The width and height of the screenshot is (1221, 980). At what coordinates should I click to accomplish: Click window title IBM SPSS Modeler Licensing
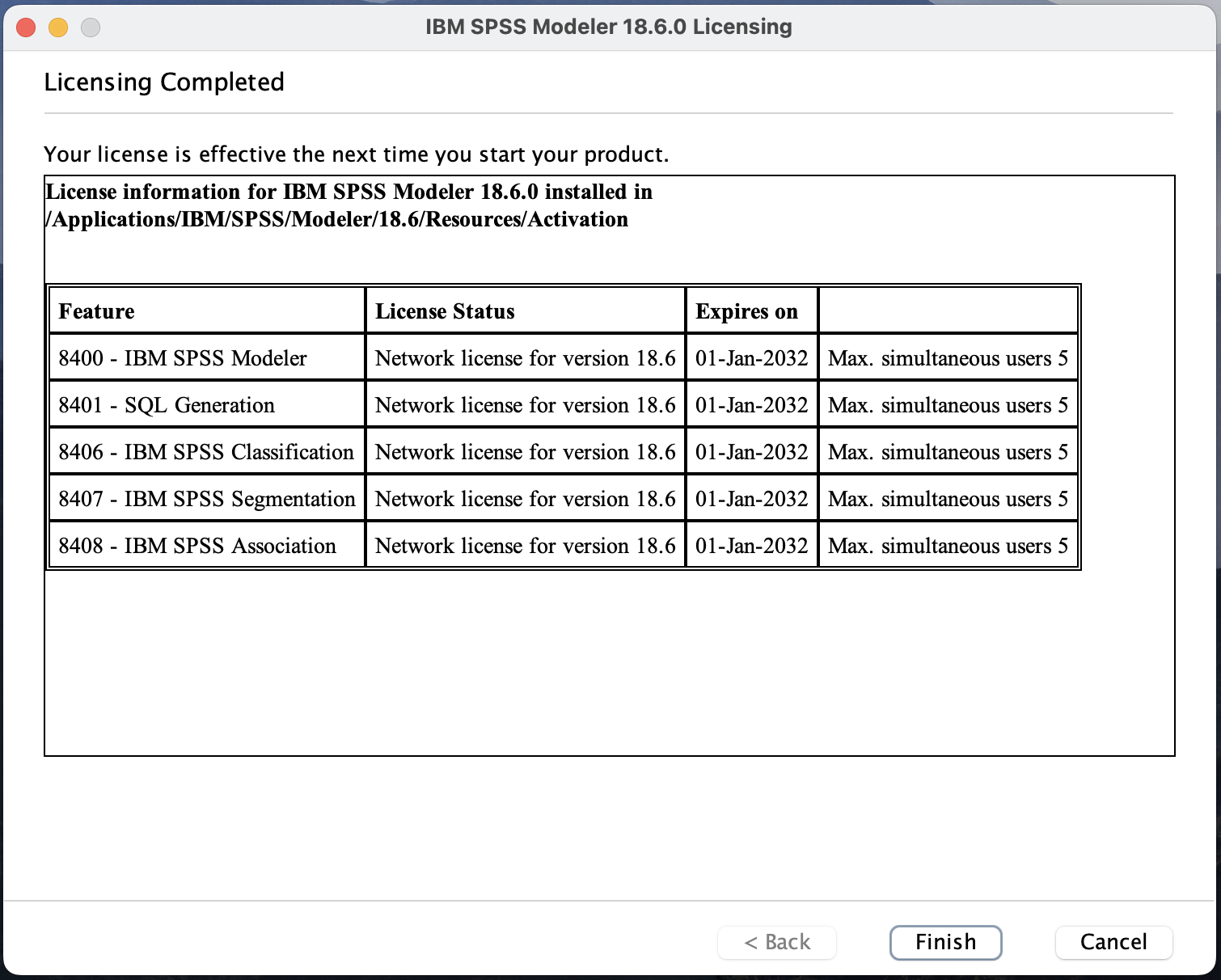click(x=609, y=27)
